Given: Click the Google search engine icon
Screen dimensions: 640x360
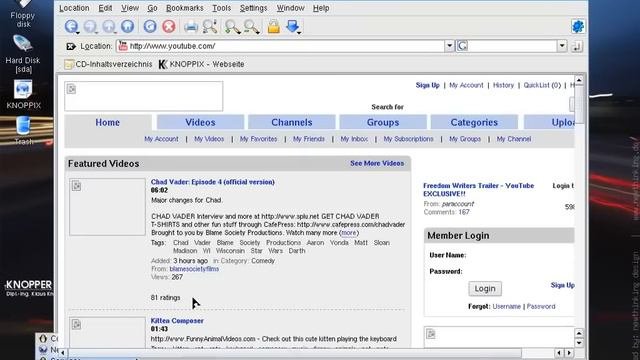Looking at the screenshot, I should pyautogui.click(x=462, y=46).
